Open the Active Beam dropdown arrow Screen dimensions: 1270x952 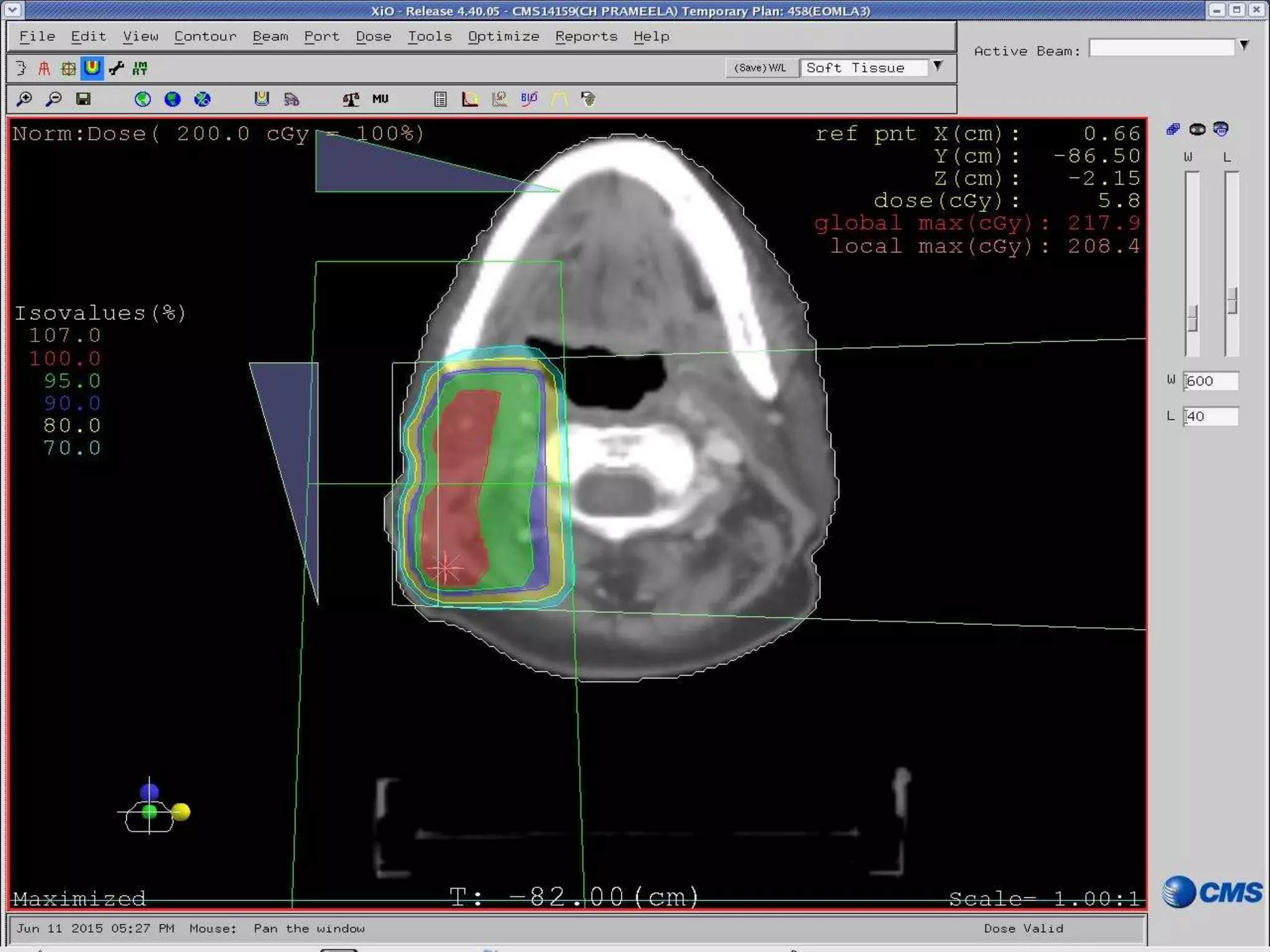click(x=1244, y=45)
